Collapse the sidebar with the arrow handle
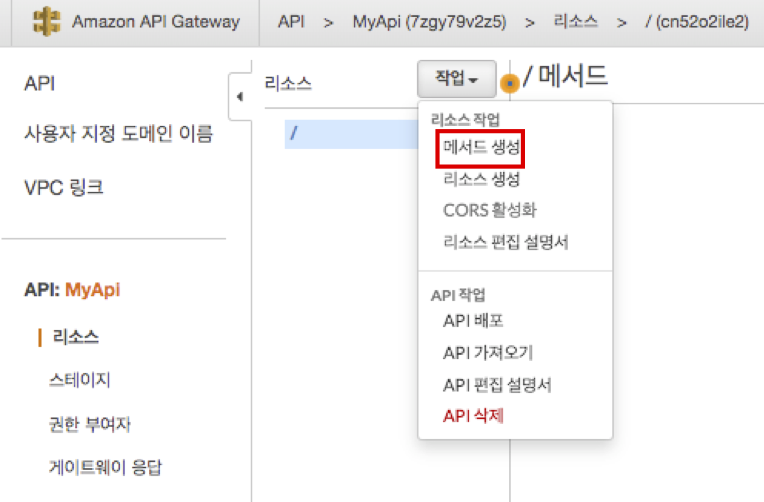 (239, 98)
